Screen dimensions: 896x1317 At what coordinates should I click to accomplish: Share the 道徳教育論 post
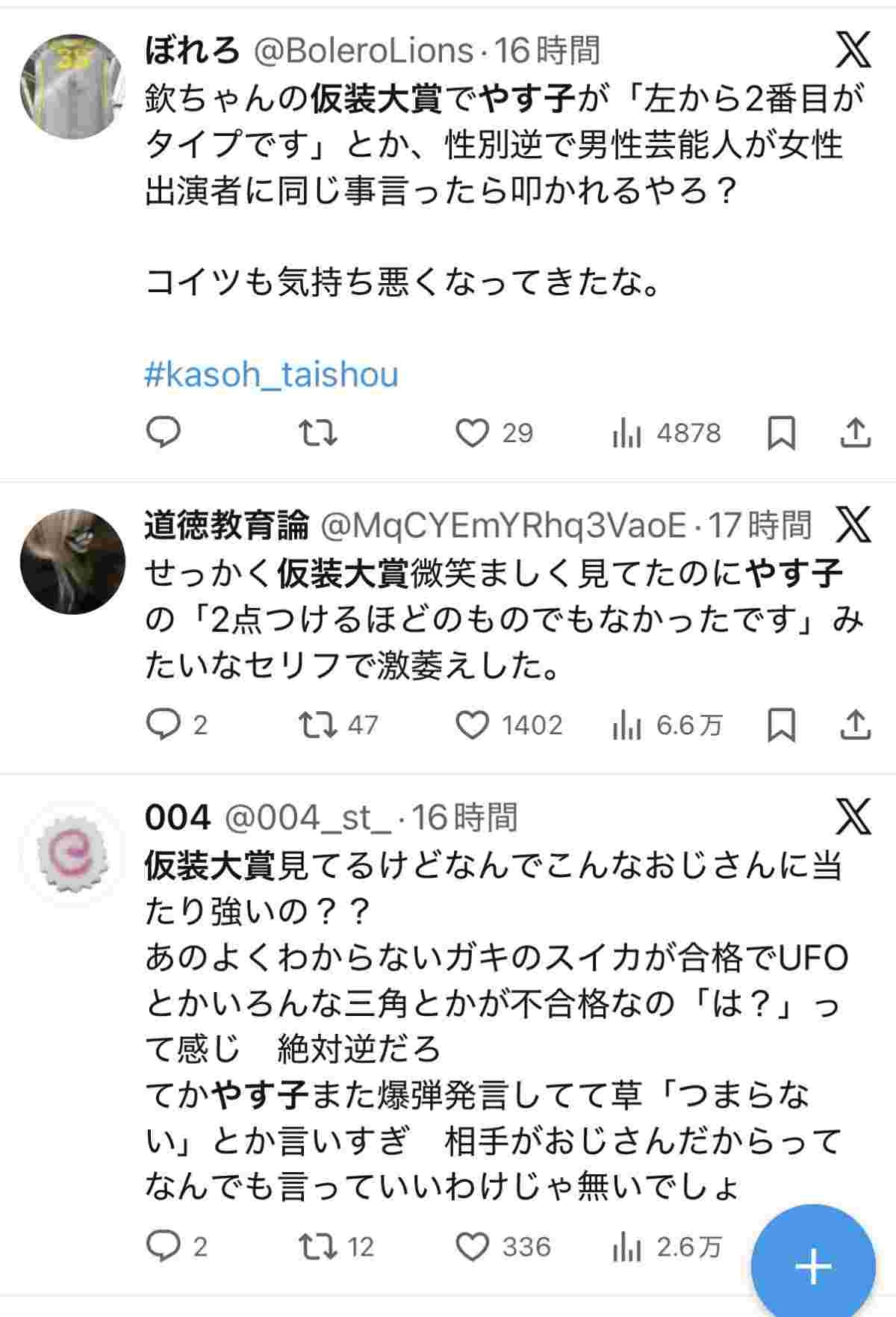click(x=856, y=725)
